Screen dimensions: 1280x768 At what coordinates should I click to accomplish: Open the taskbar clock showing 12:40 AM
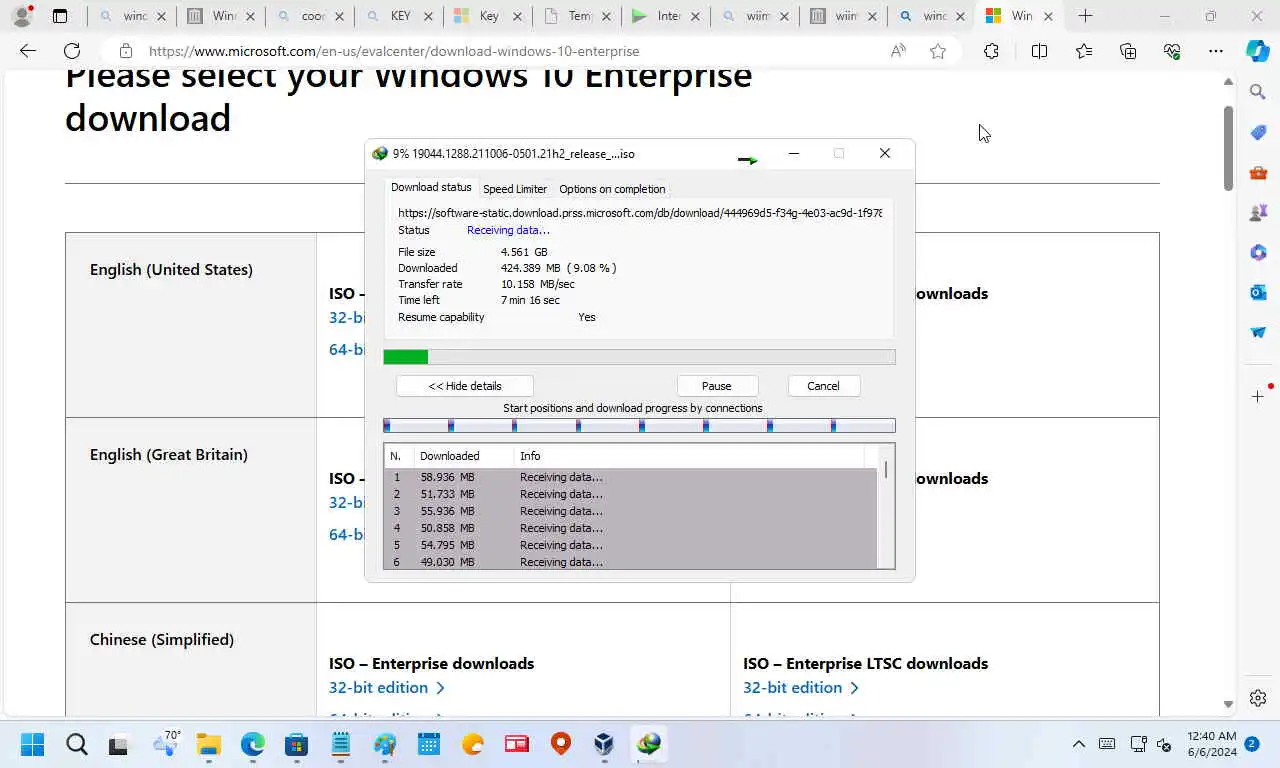(1211, 744)
